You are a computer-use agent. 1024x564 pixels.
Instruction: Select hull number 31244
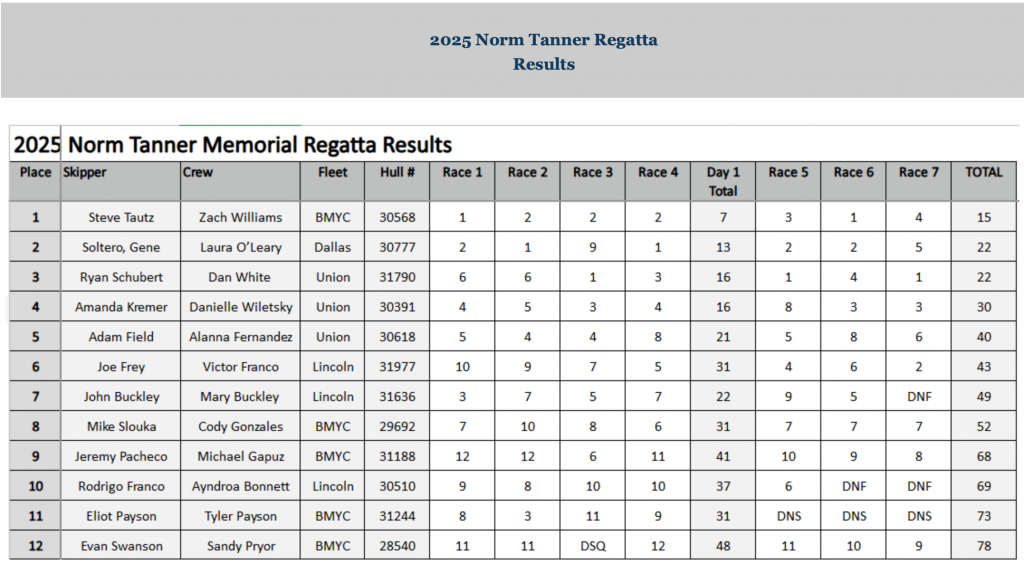click(397, 517)
